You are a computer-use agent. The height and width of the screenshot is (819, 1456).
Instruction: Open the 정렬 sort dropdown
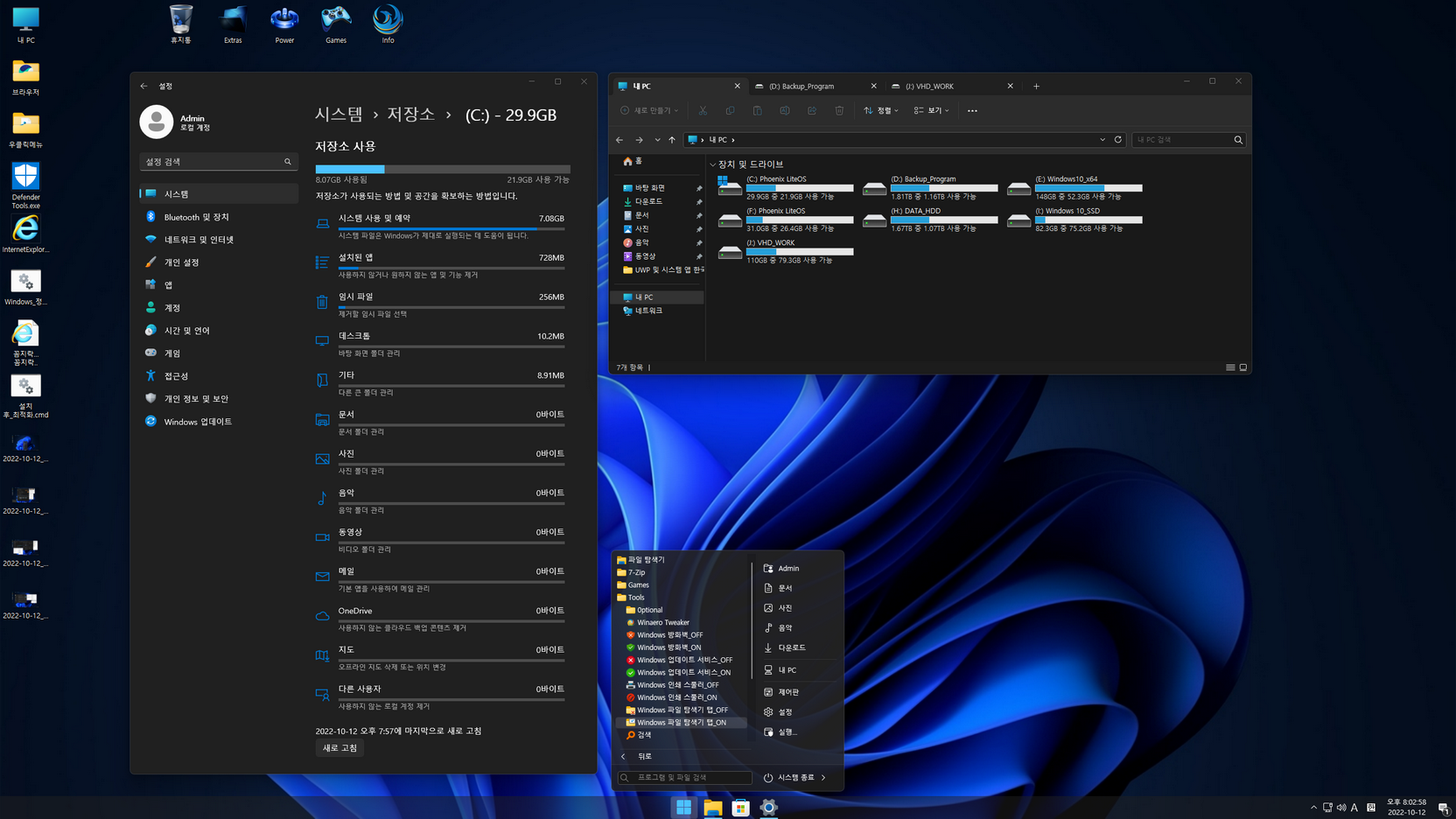(x=881, y=110)
